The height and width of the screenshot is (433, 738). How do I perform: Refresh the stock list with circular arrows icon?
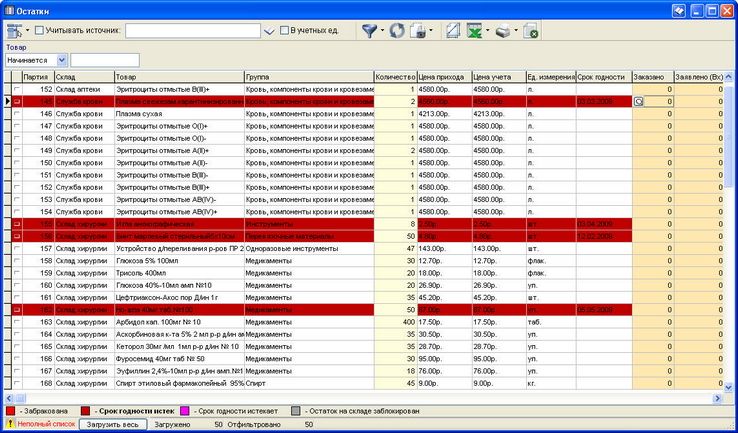(397, 31)
